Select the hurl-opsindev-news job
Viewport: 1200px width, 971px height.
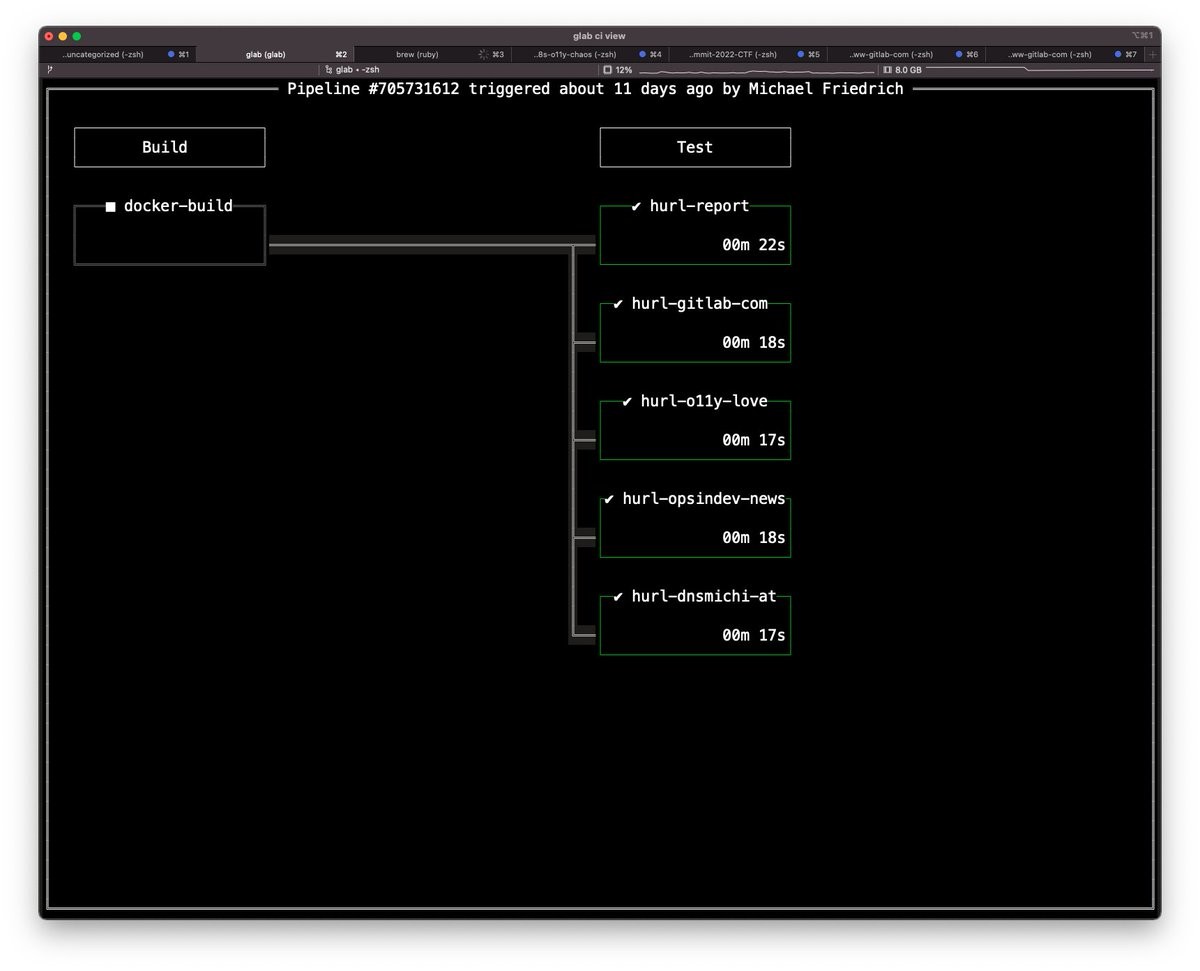pos(695,527)
